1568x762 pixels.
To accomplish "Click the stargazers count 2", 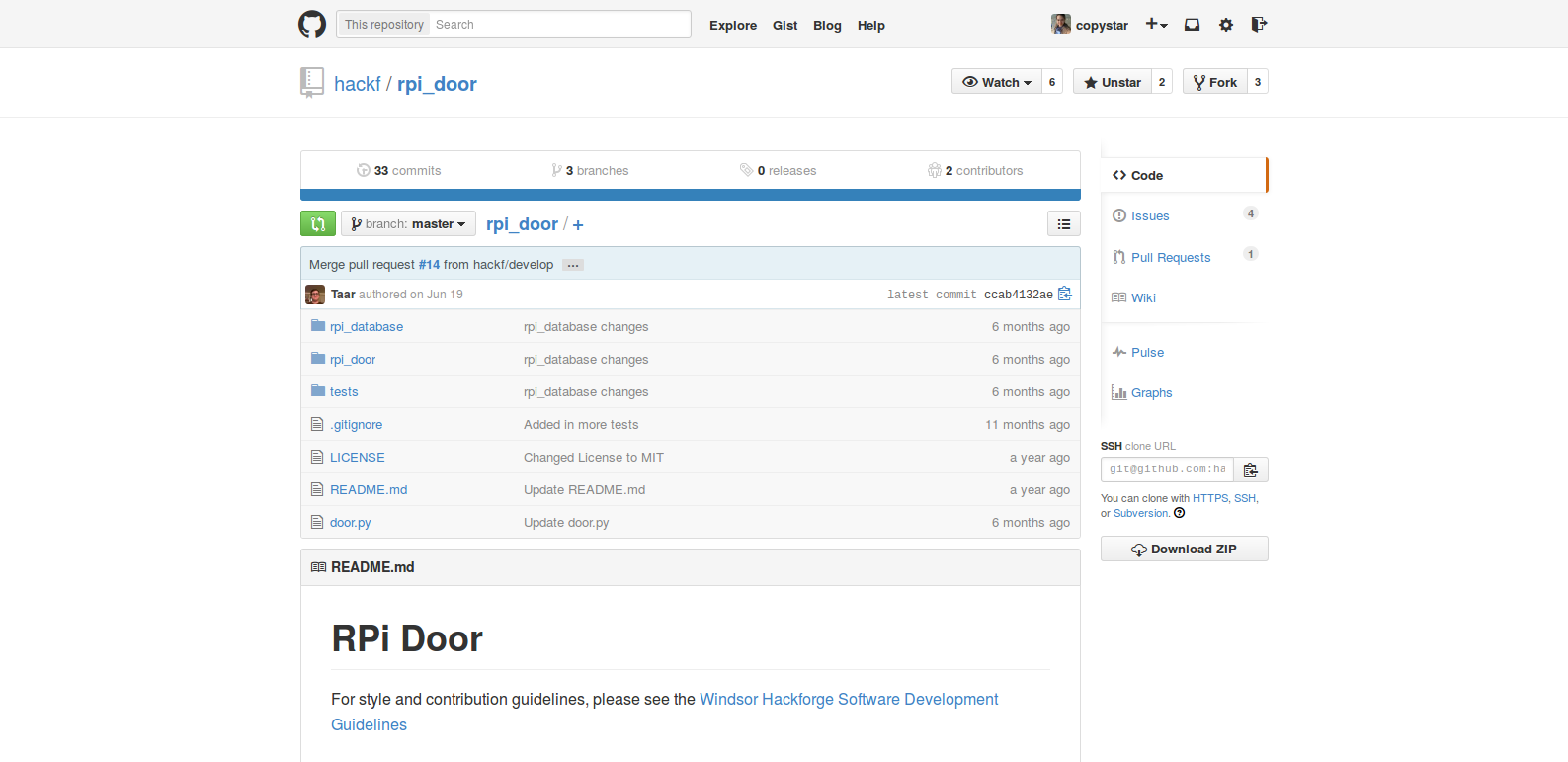I will click(x=1162, y=82).
